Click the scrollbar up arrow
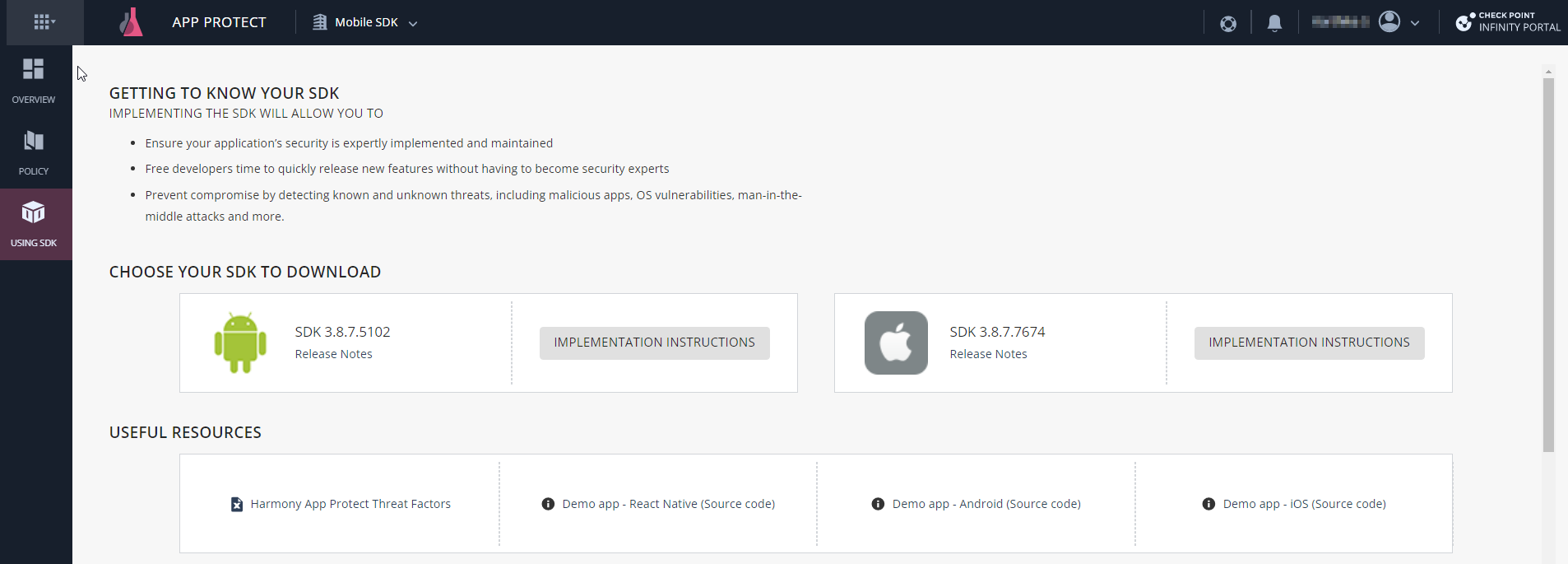Viewport: 1568px width, 564px height. [x=1548, y=72]
